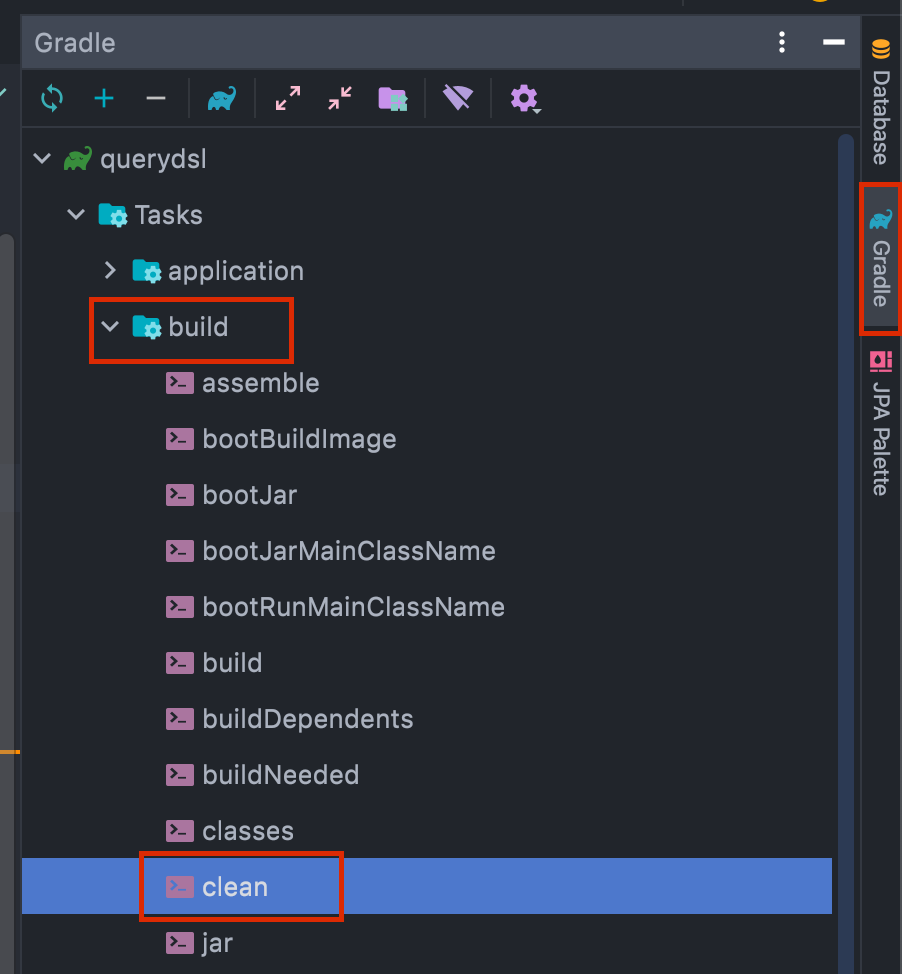The width and height of the screenshot is (902, 974).
Task: Click the Download Sources folder icon
Action: pyautogui.click(x=392, y=98)
